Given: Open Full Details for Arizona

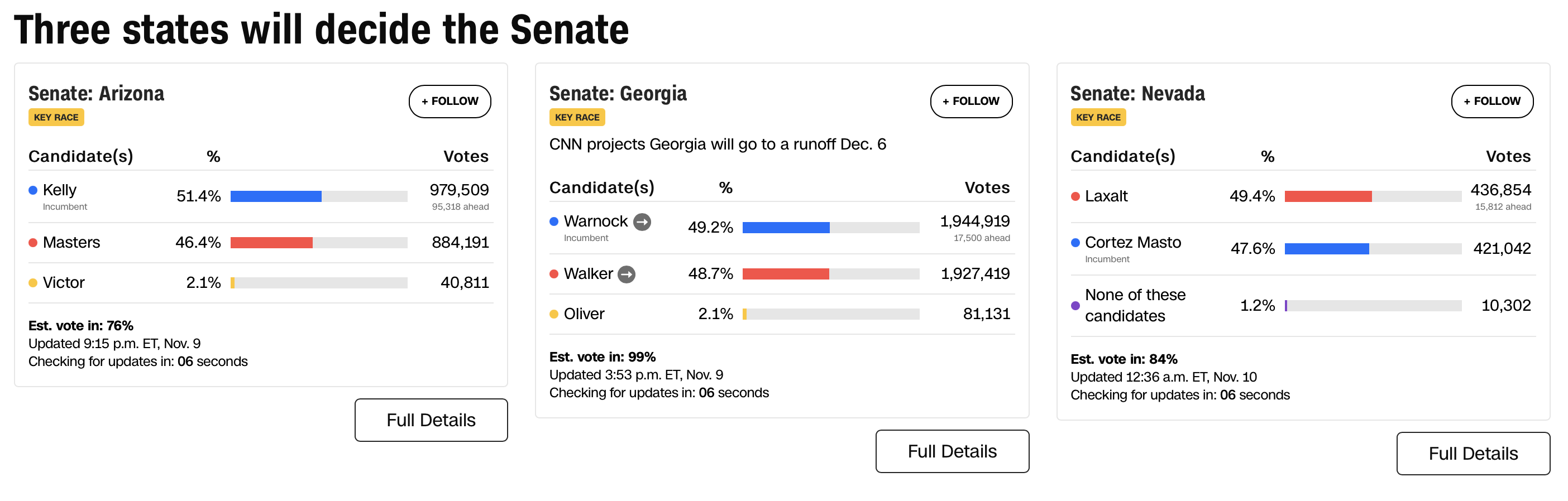Looking at the screenshot, I should coord(431,420).
